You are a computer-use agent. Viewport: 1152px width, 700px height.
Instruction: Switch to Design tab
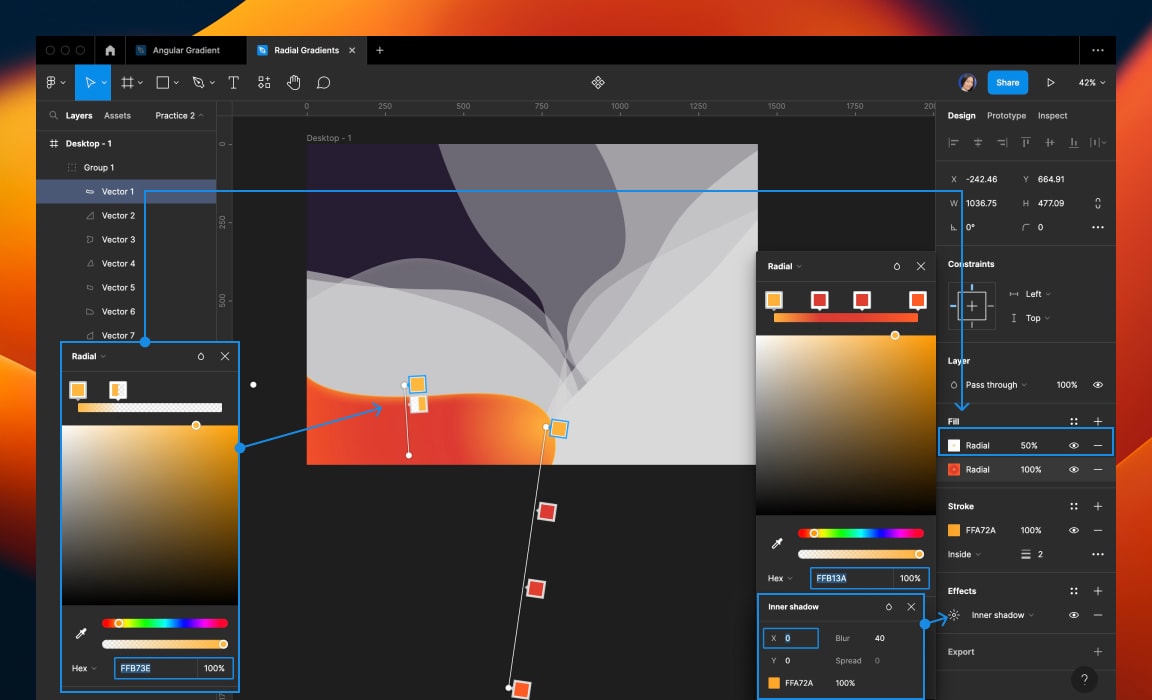(x=961, y=115)
